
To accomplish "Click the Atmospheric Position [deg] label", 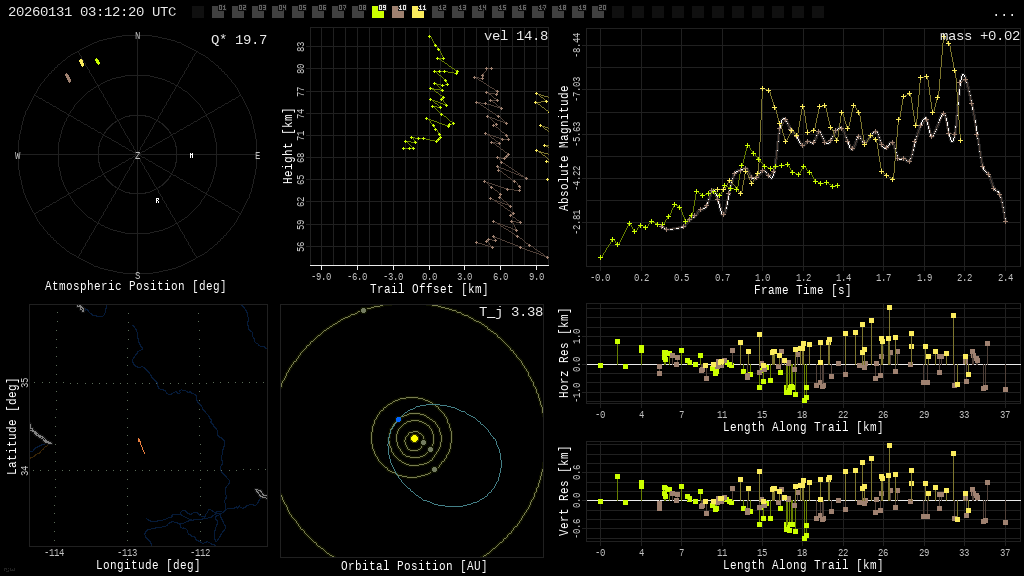I will click(x=135, y=286).
